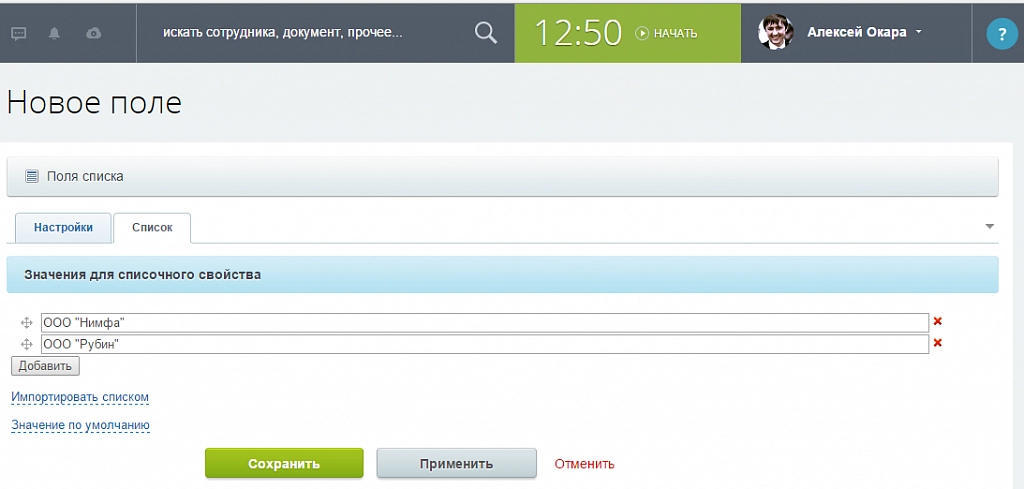Grab the drag handle for ООО "Рубин"
Image resolution: width=1024 pixels, height=489 pixels.
pos(27,344)
